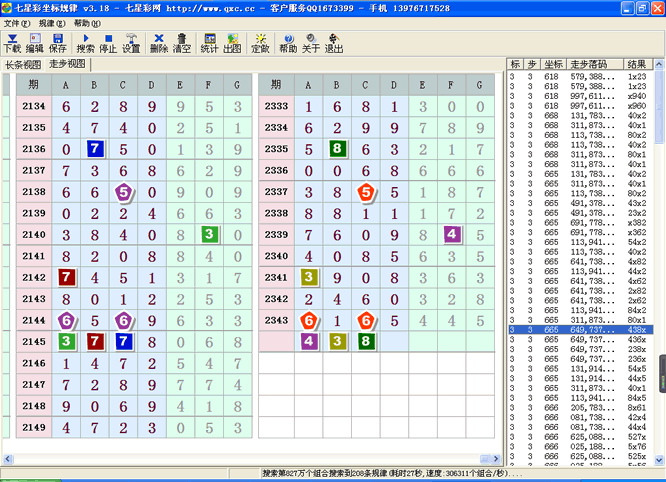Viewport: 666px width, 482px height.
Task: Switch to the 走步视图 tab
Action: tap(67, 64)
